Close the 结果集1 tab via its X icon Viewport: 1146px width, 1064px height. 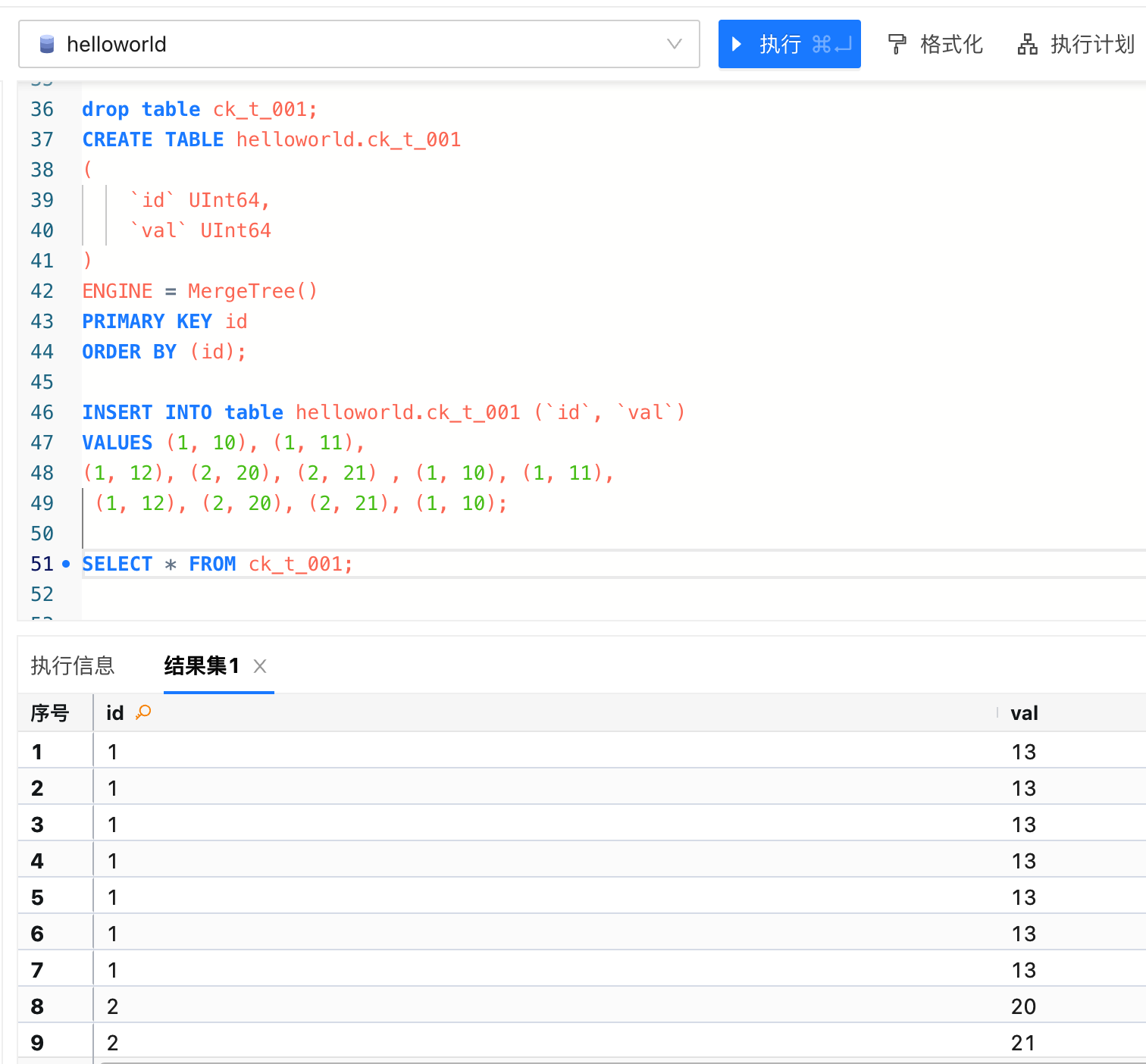coord(259,666)
